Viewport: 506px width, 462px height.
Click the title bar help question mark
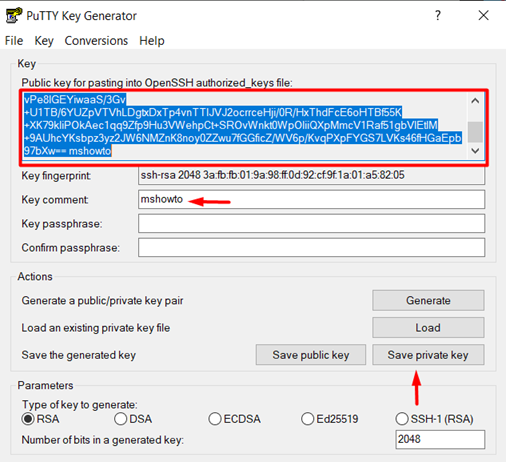tap(438, 15)
